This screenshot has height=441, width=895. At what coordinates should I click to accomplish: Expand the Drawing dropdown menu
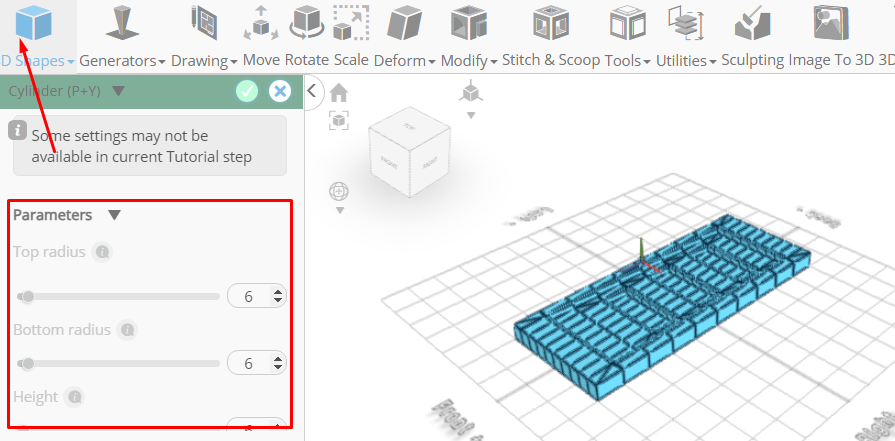[234, 62]
